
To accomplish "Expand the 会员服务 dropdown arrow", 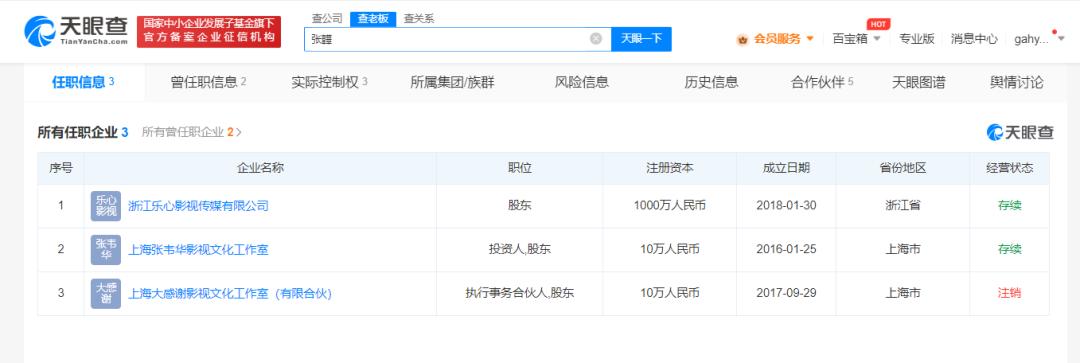I will click(809, 39).
